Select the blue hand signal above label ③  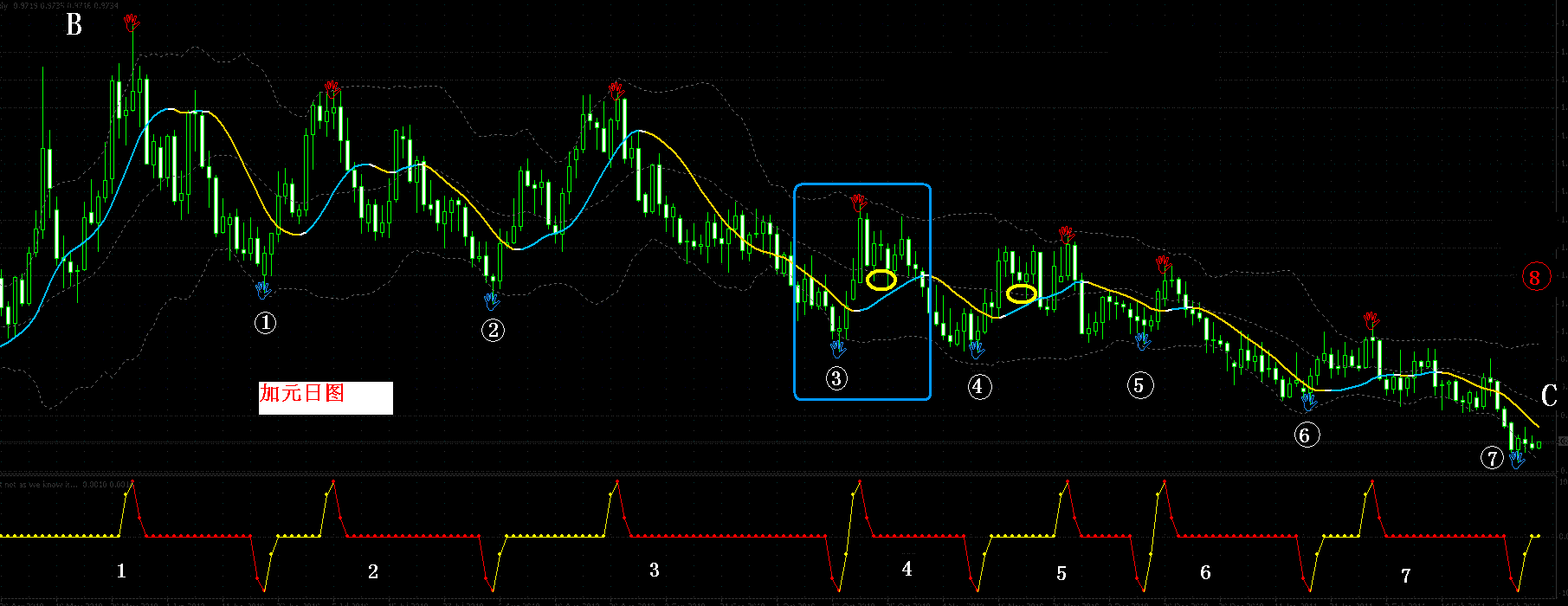[838, 348]
